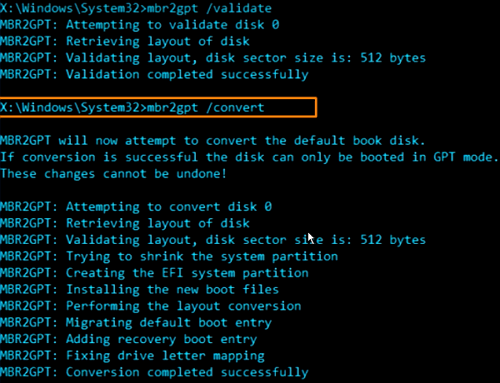Click 'can only be booted in GPT mode' line
Image resolution: width=500 pixels, height=383 pixels.
pyautogui.click(x=249, y=157)
